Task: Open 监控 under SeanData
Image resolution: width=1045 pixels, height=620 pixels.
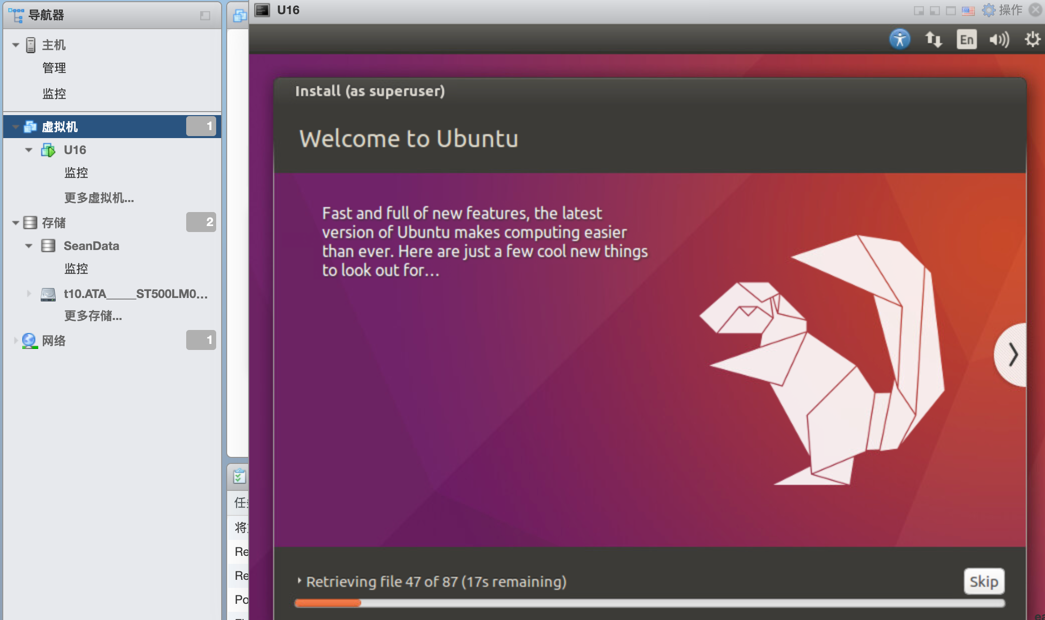Action: pos(76,269)
